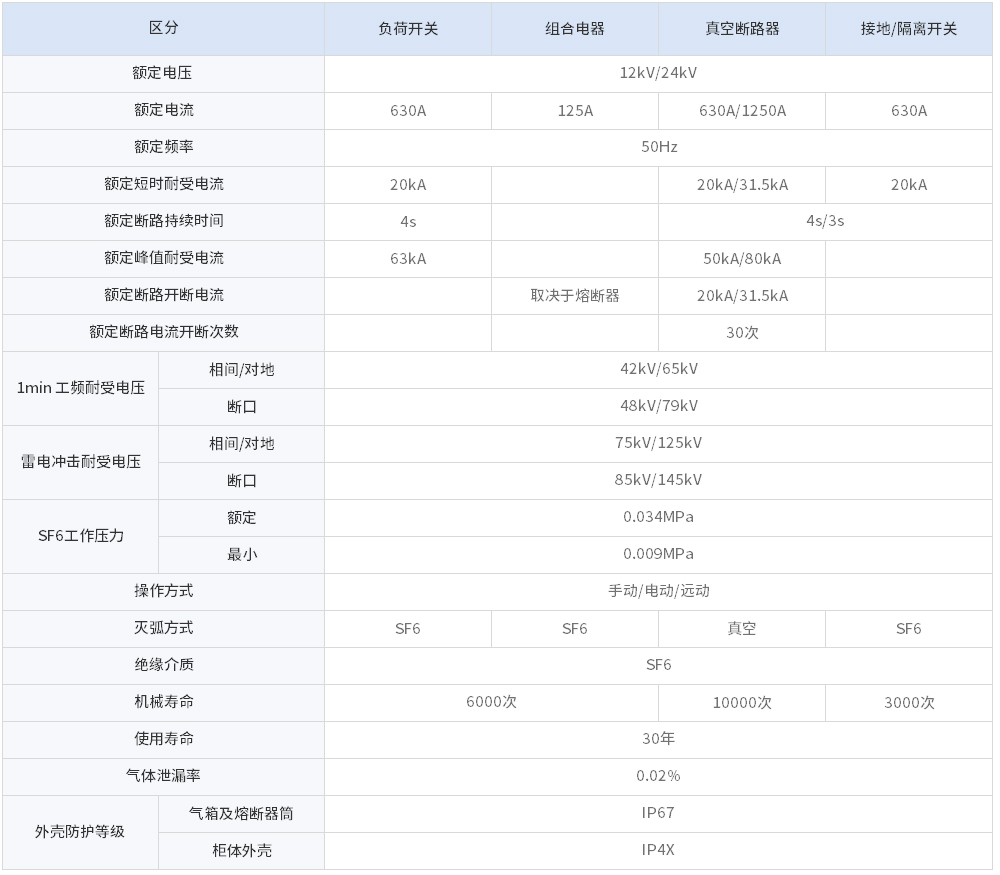
Task: Click the 额定电流 row label
Action: (x=163, y=110)
